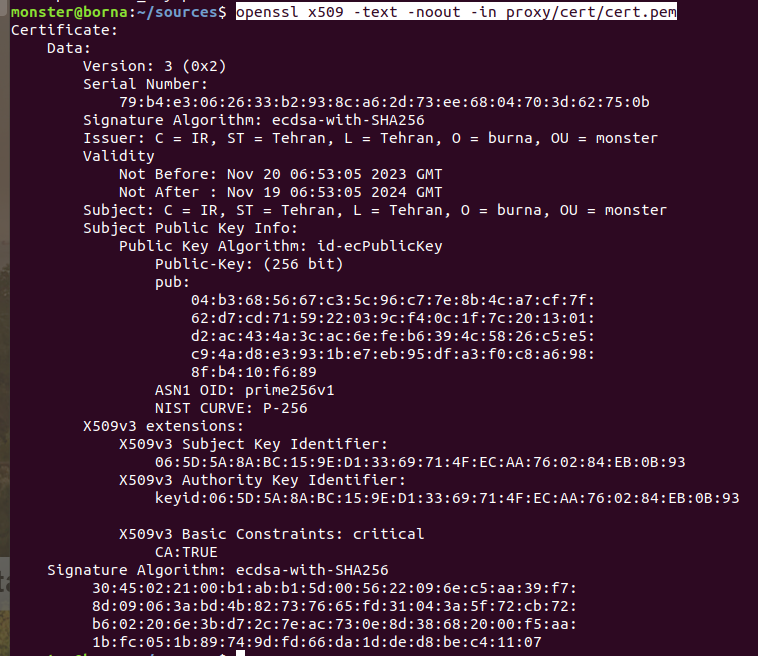Click the Public Key Algorithm: id-ecPublicKey line
Screen dimensions: 758x656
click(x=280, y=246)
